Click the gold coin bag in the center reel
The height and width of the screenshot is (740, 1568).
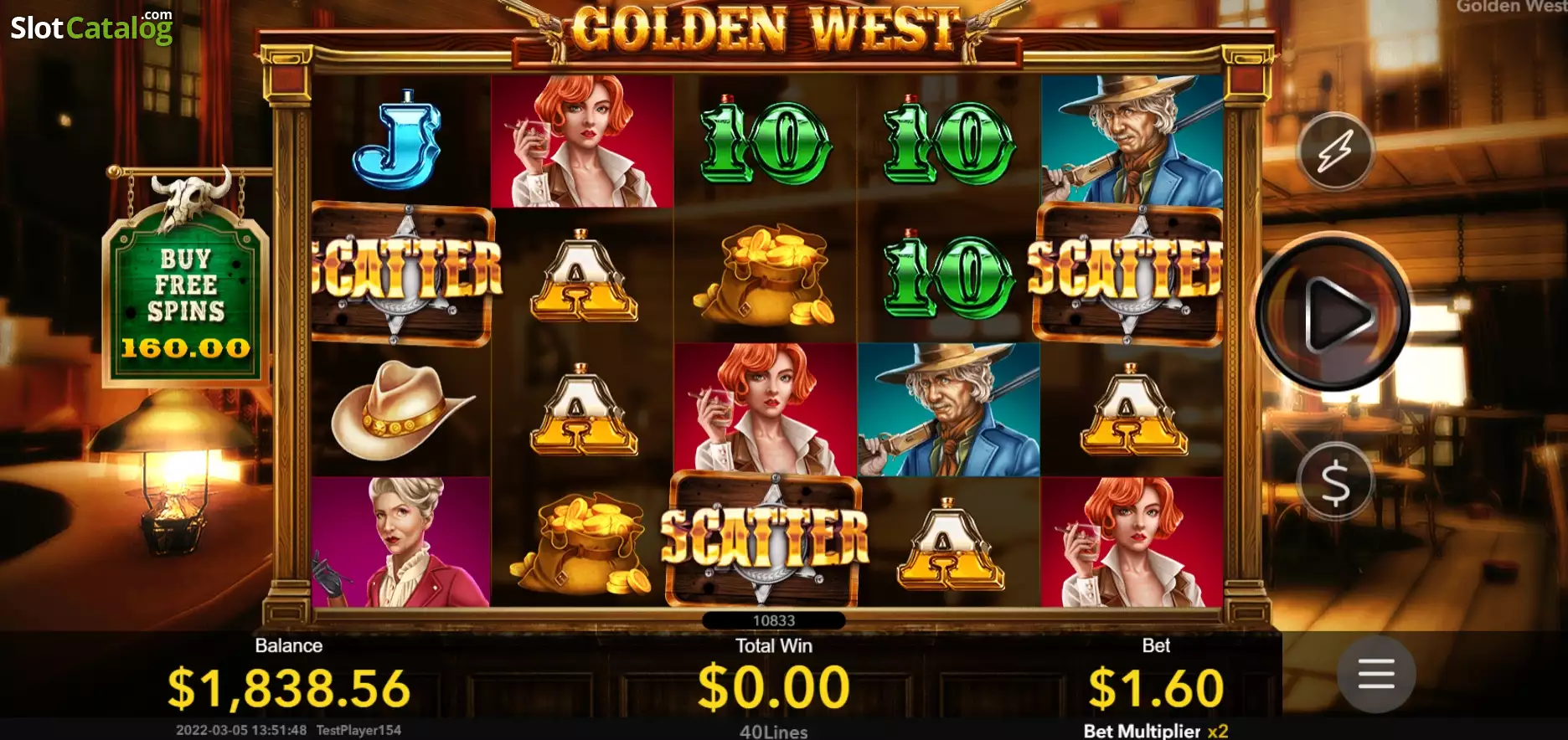coord(766,275)
